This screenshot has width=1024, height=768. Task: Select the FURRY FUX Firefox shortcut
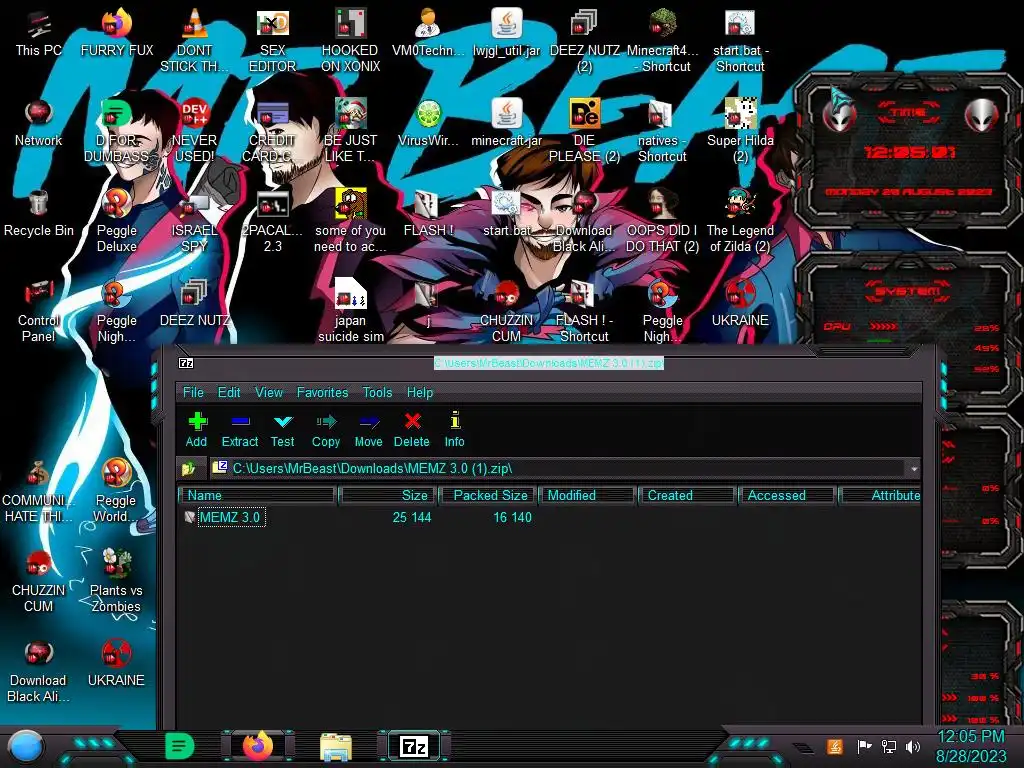click(117, 34)
